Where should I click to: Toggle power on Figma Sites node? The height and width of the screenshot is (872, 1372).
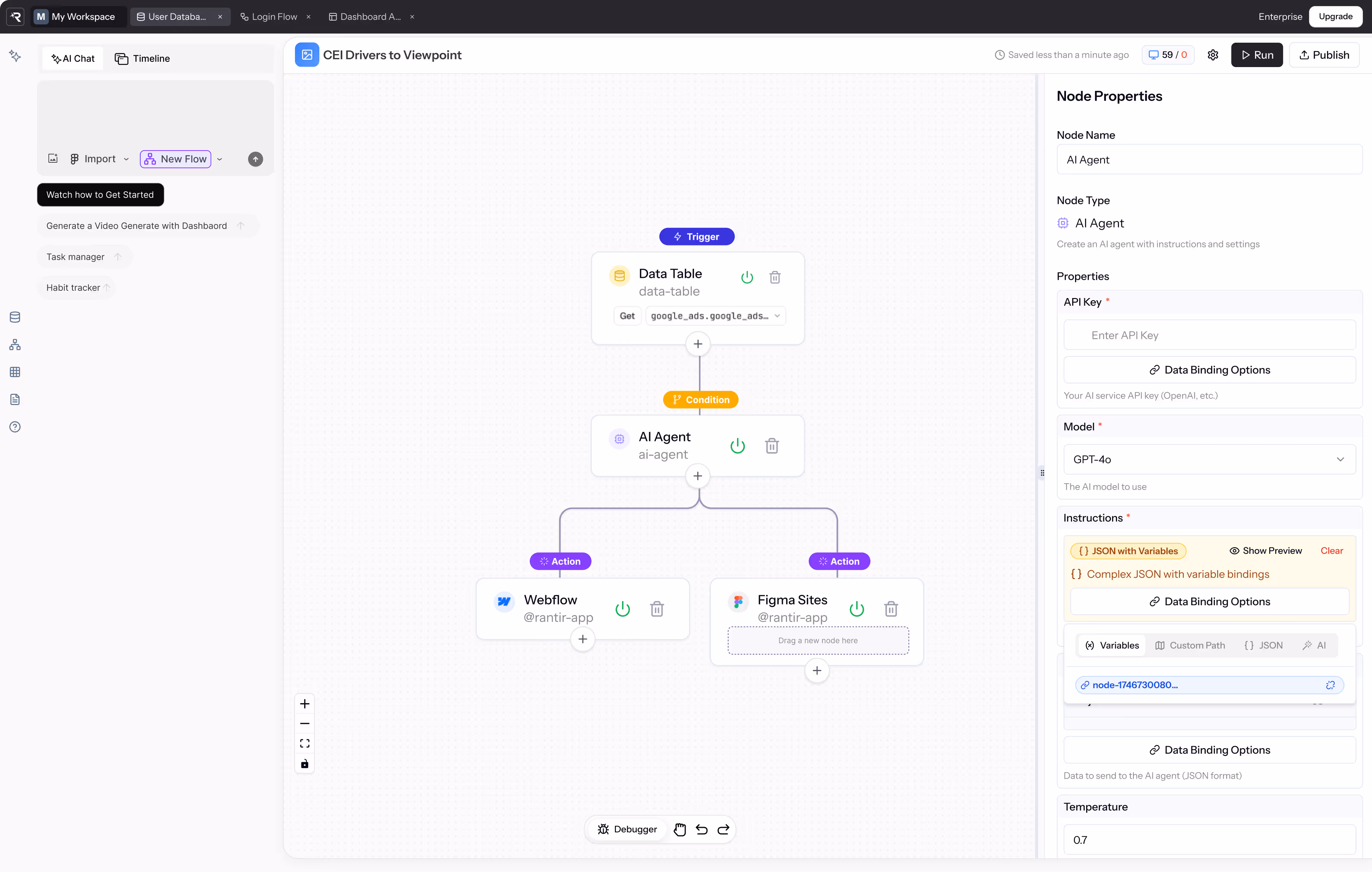(x=856, y=609)
